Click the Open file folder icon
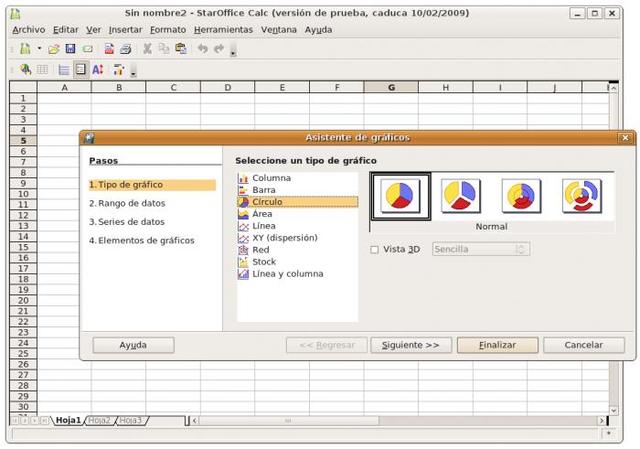 coord(53,49)
